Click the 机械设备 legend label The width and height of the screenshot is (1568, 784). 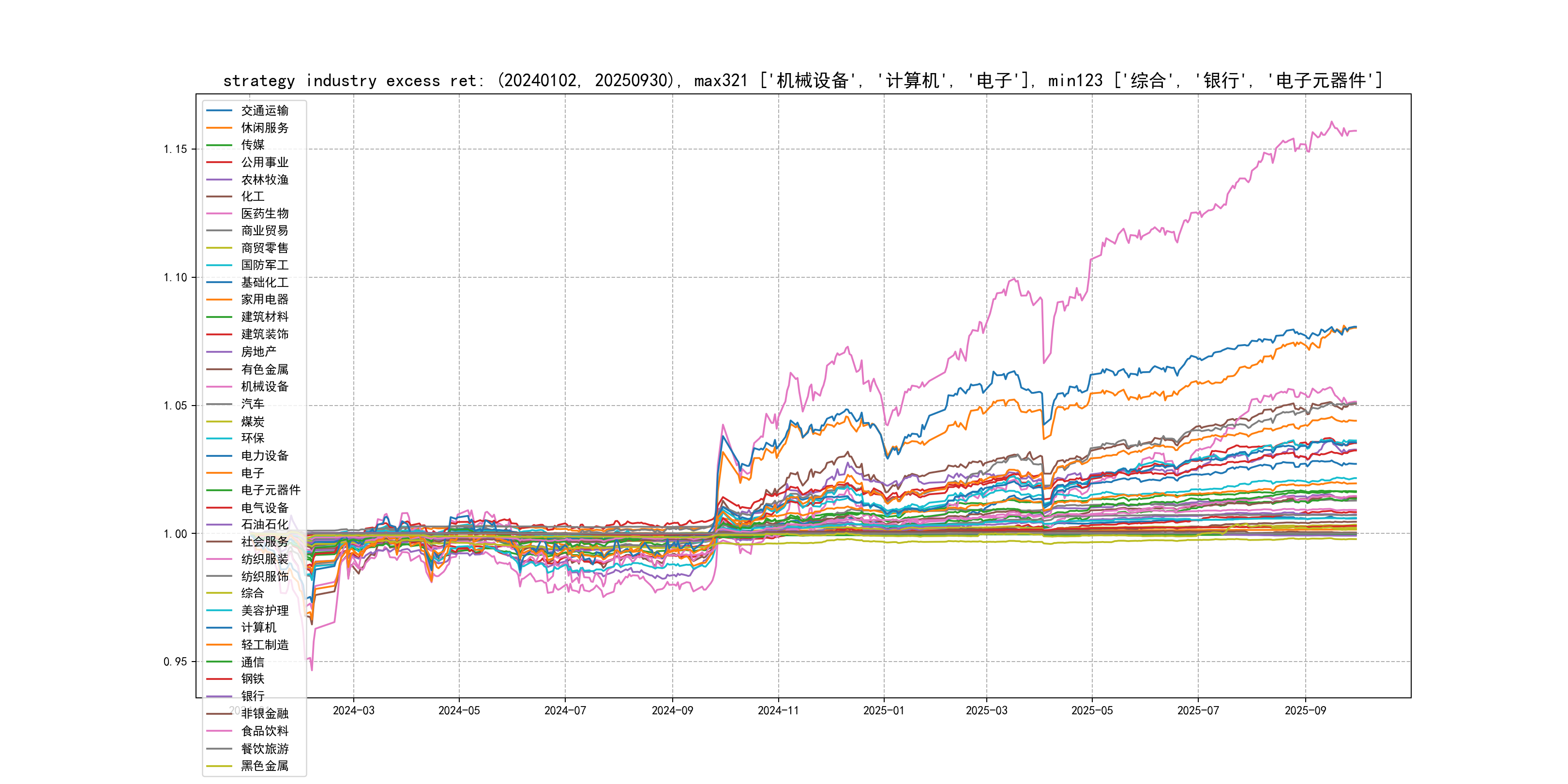[264, 387]
